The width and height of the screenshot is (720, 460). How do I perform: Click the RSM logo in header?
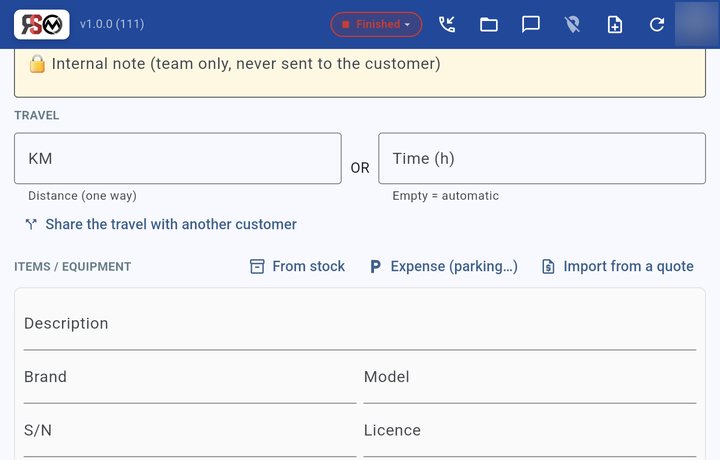(42, 24)
